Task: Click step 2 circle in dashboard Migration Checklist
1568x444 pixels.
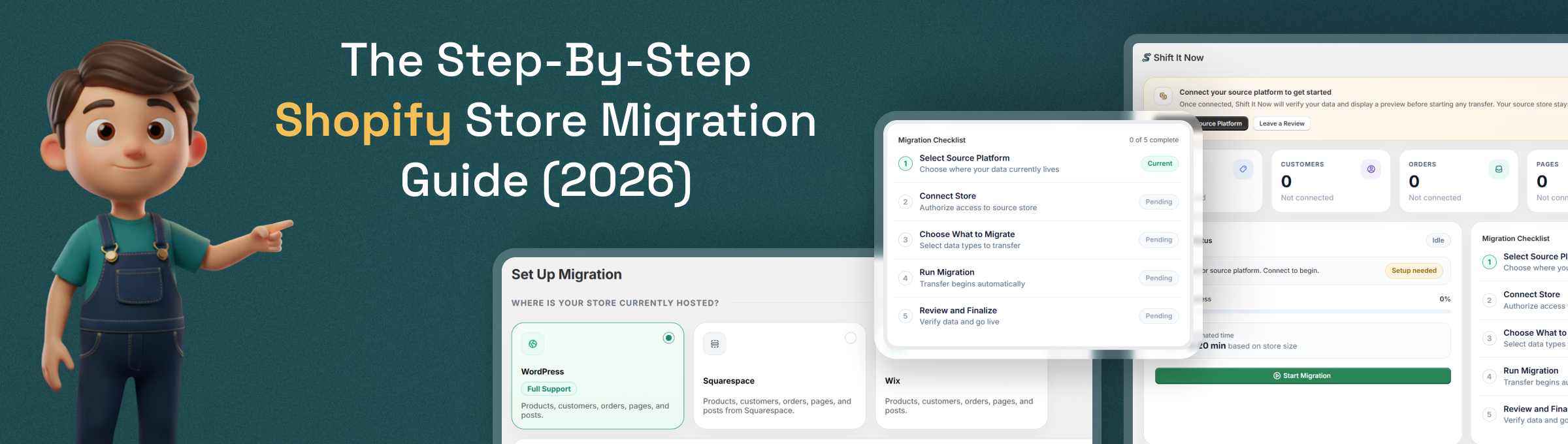Action: pyautogui.click(x=1490, y=300)
